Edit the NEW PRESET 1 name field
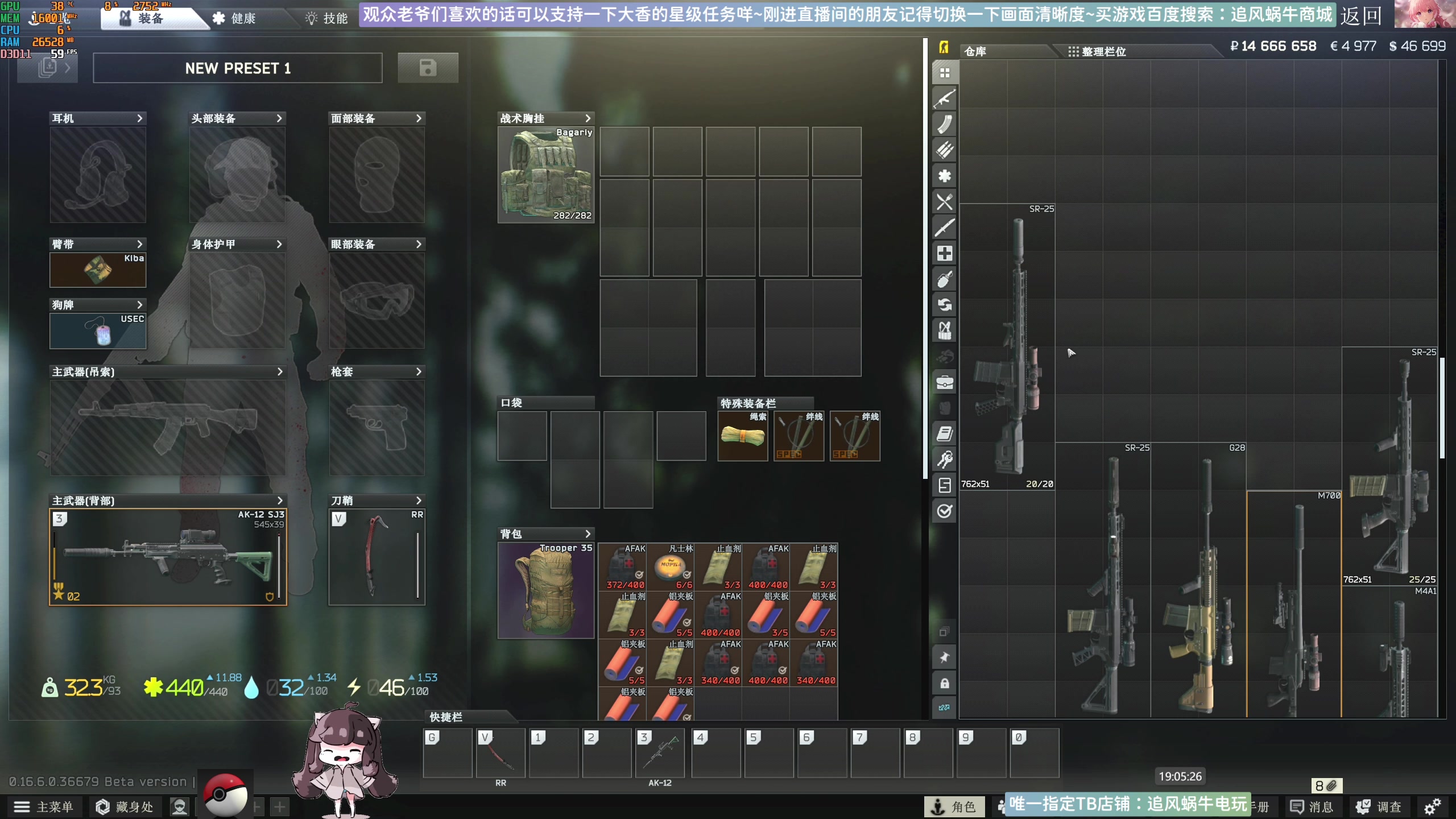1456x819 pixels. click(x=238, y=68)
